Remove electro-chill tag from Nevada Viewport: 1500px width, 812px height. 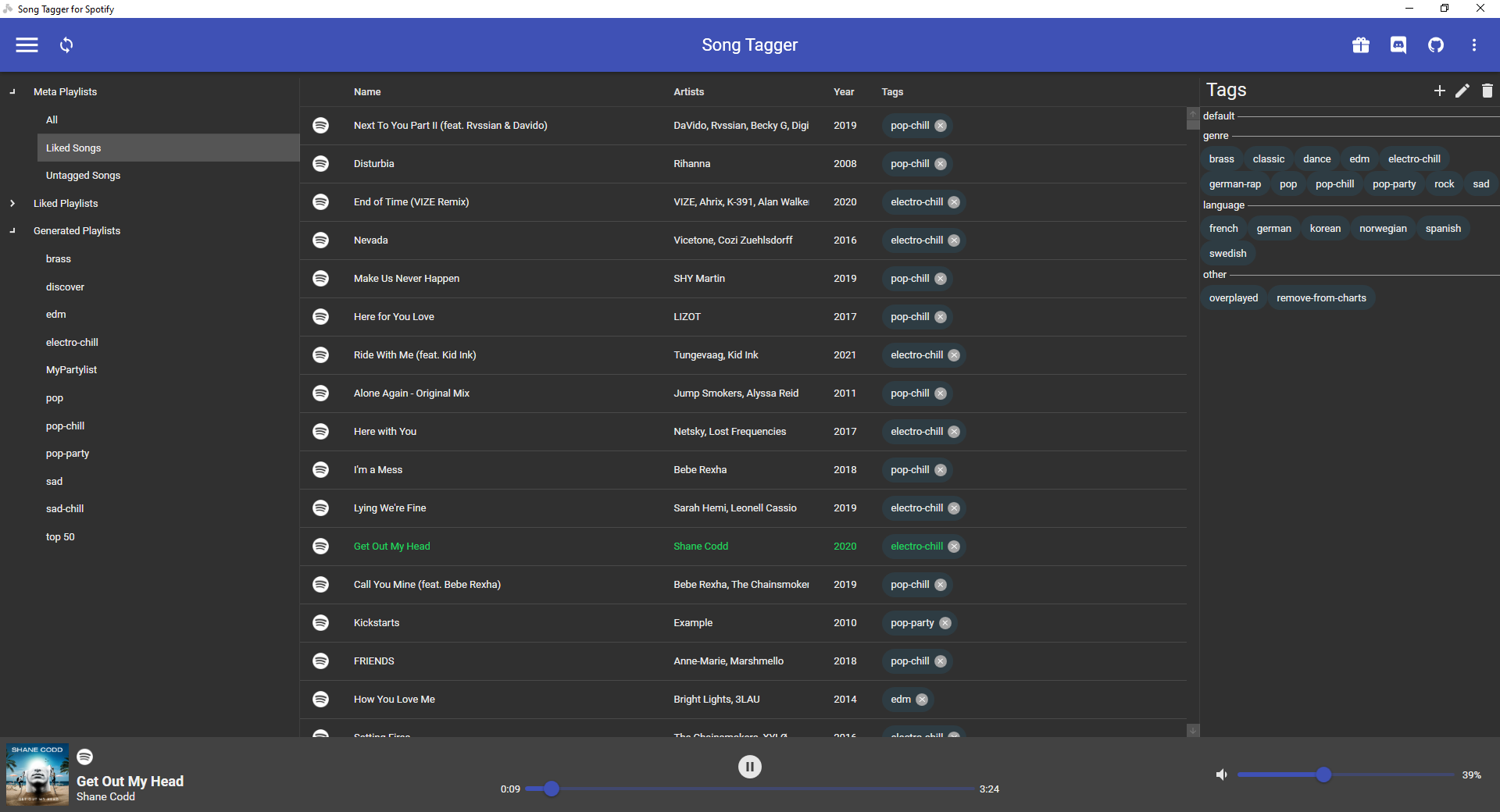point(954,240)
